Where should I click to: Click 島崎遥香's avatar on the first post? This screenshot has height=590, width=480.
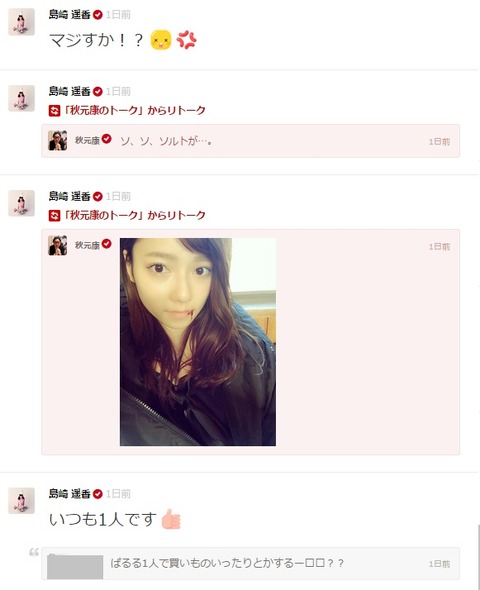point(21,22)
